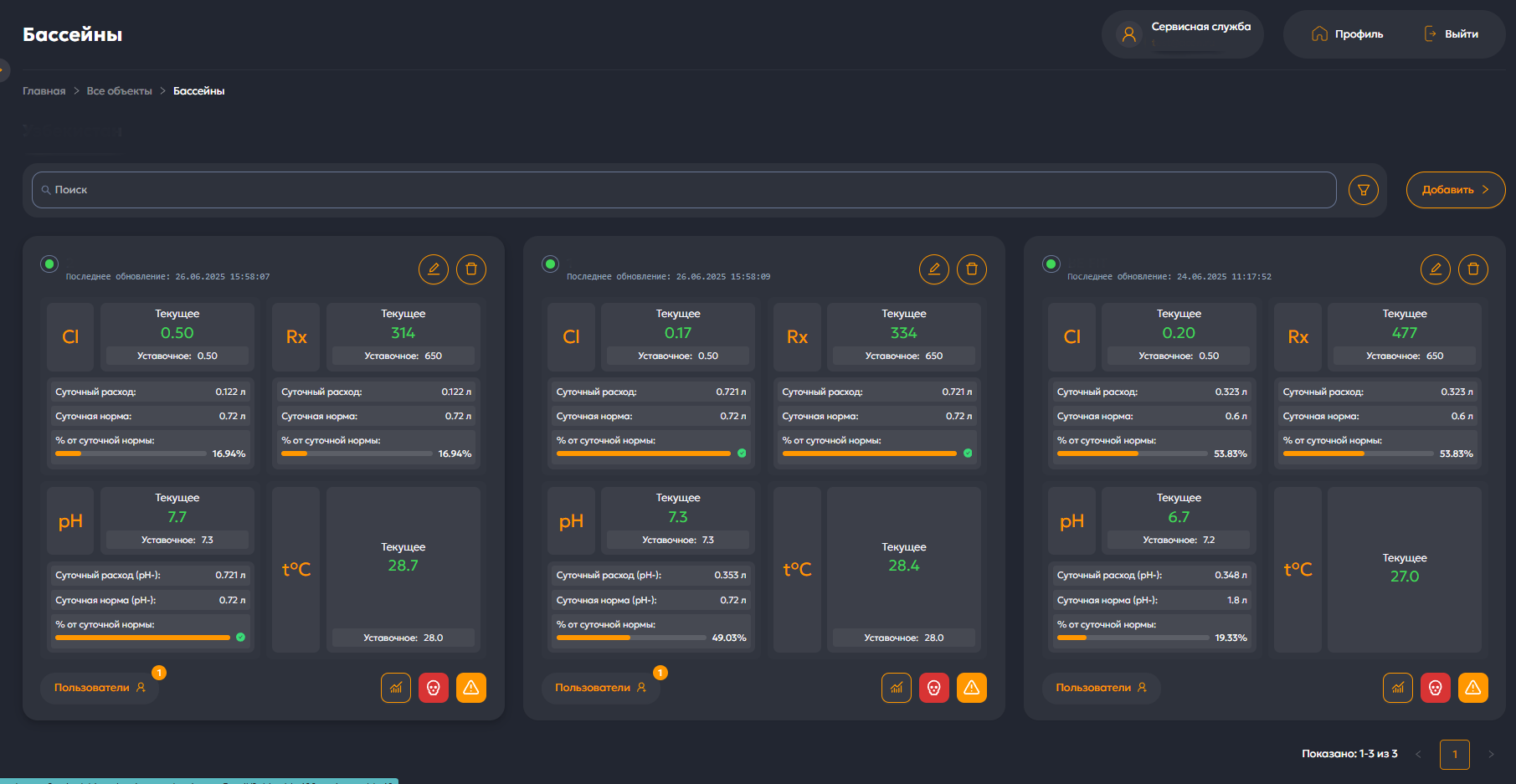The height and width of the screenshot is (784, 1516).
Task: Edit the first pool card
Action: click(x=433, y=269)
